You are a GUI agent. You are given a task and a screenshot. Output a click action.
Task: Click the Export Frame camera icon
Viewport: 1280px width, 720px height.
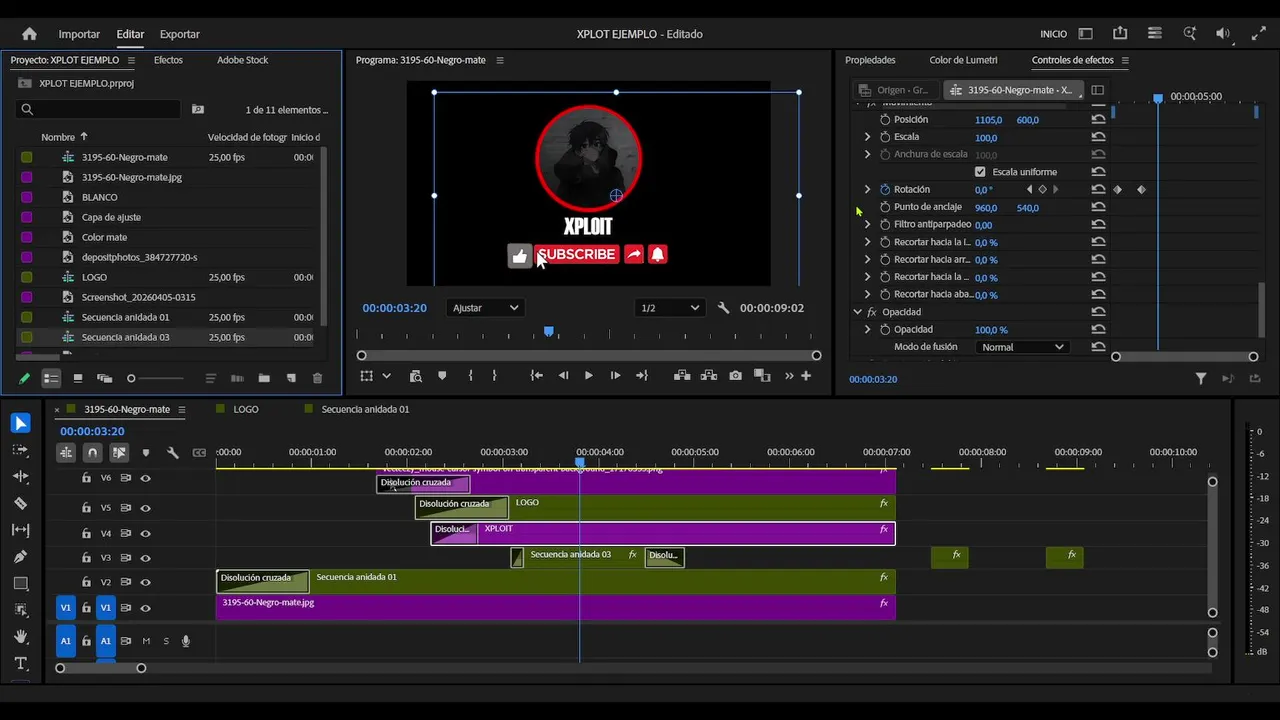[x=736, y=376]
